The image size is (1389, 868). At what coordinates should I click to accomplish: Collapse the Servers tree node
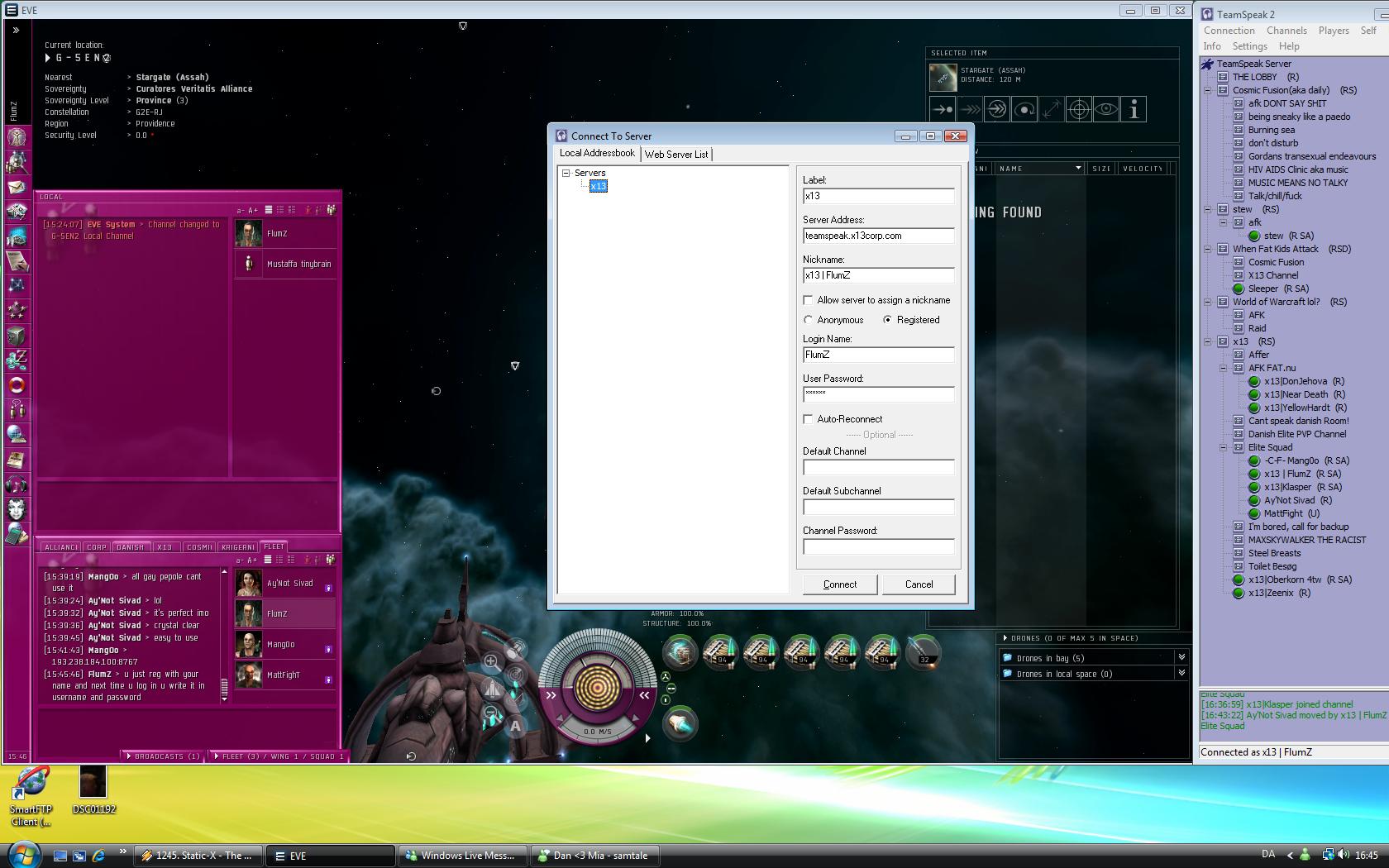[566, 174]
